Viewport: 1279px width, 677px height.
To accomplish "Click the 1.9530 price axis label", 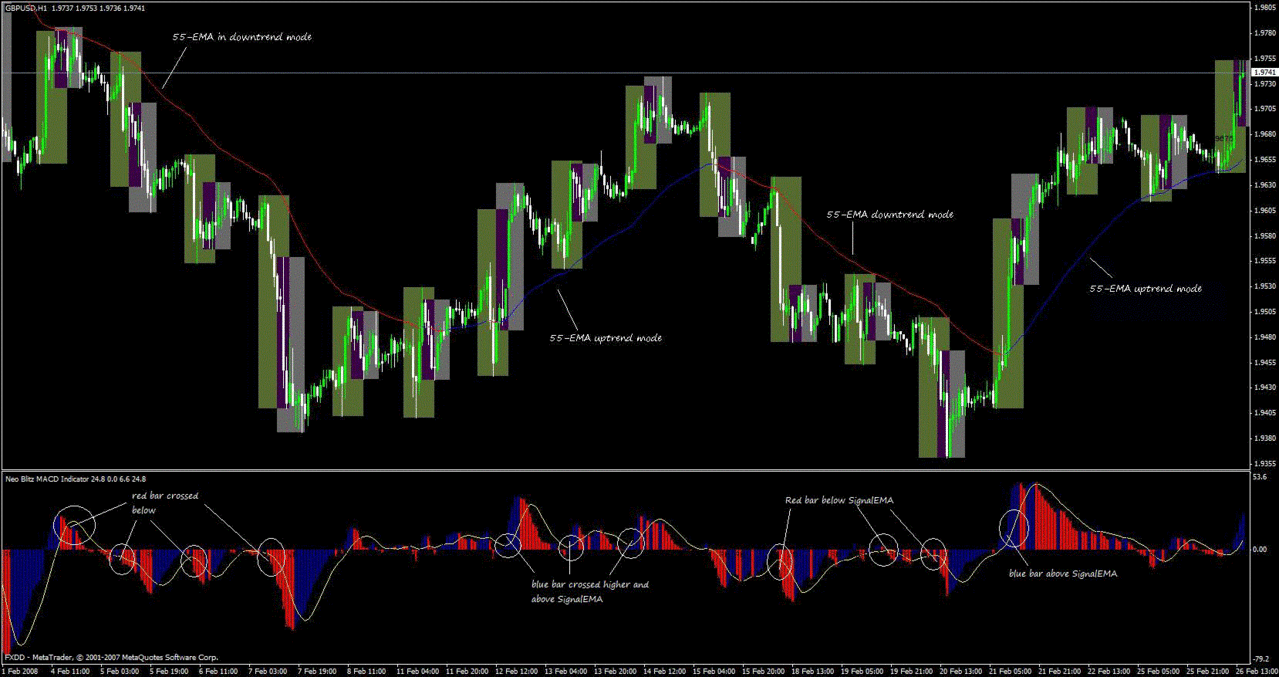I will coord(1264,286).
